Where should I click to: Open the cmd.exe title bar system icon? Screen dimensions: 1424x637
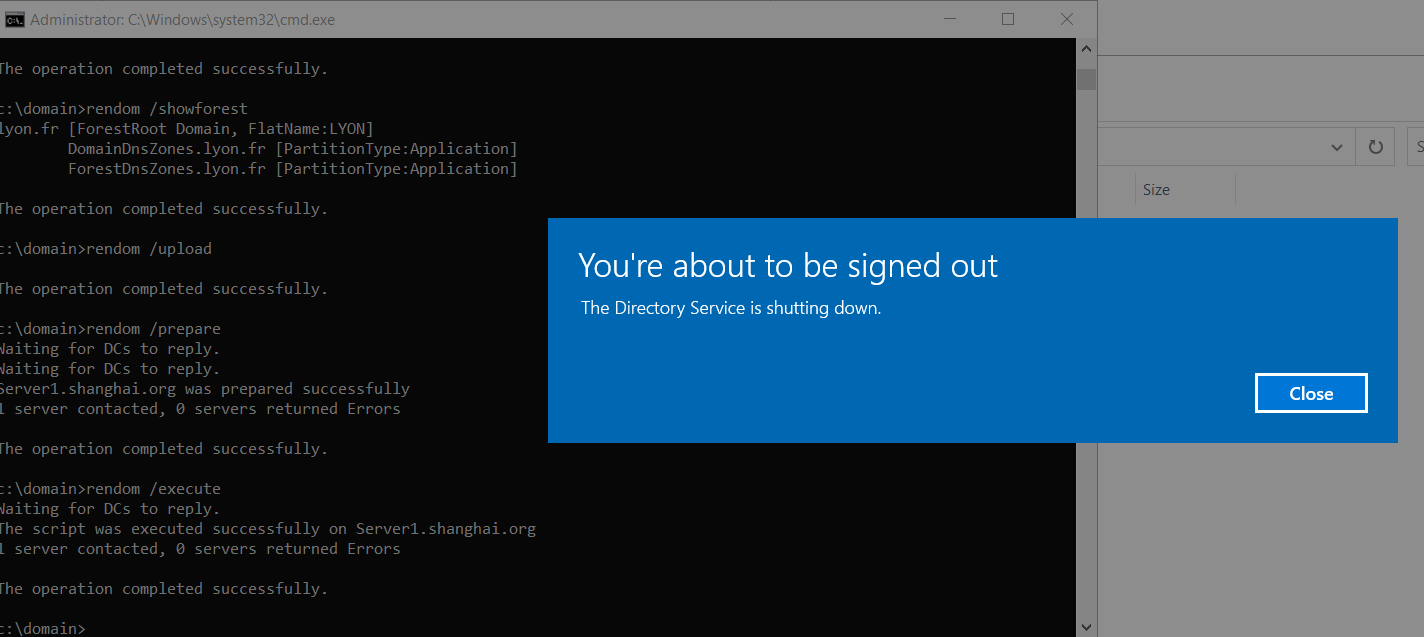[x=15, y=19]
